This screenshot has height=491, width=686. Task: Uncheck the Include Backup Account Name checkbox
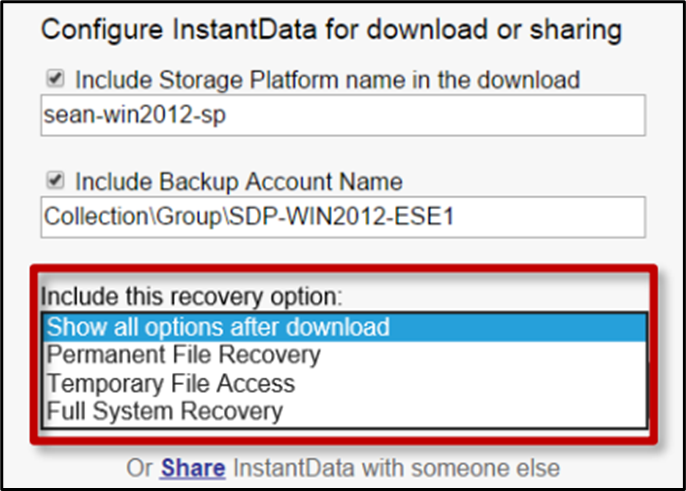[56, 180]
